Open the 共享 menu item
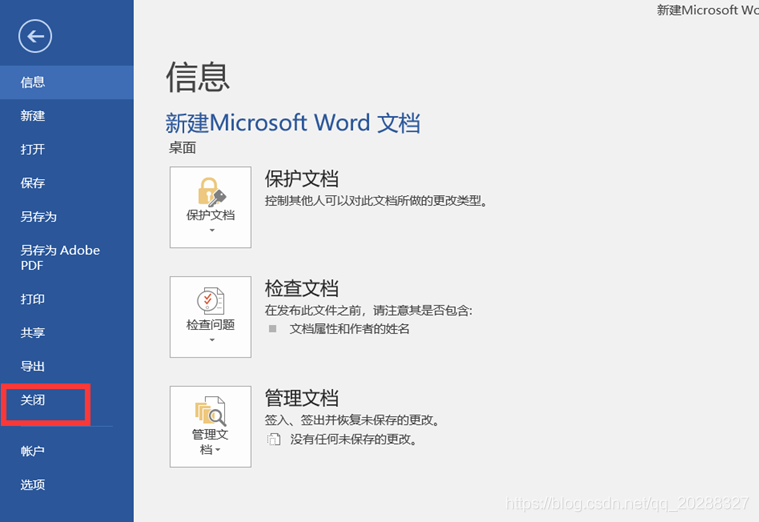The width and height of the screenshot is (759, 522). [67, 333]
